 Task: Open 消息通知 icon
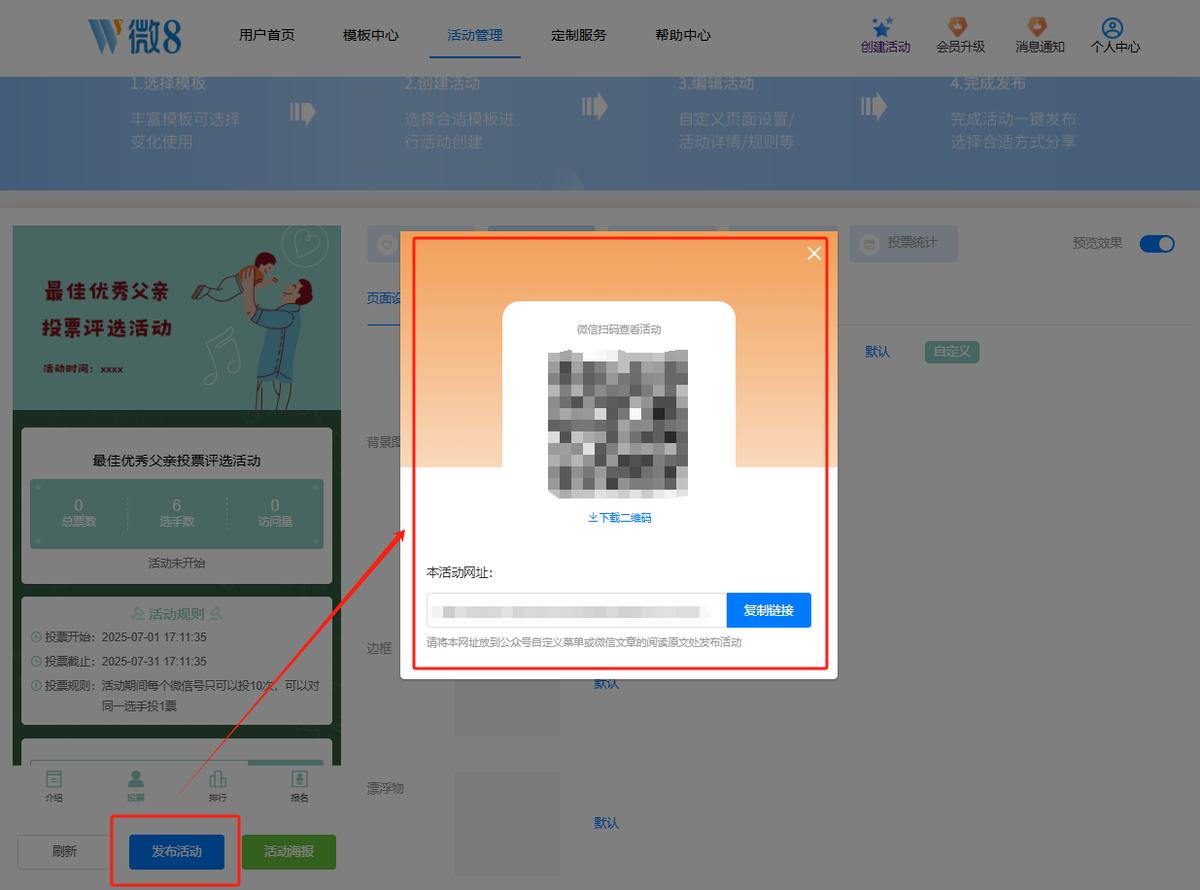click(x=1038, y=27)
